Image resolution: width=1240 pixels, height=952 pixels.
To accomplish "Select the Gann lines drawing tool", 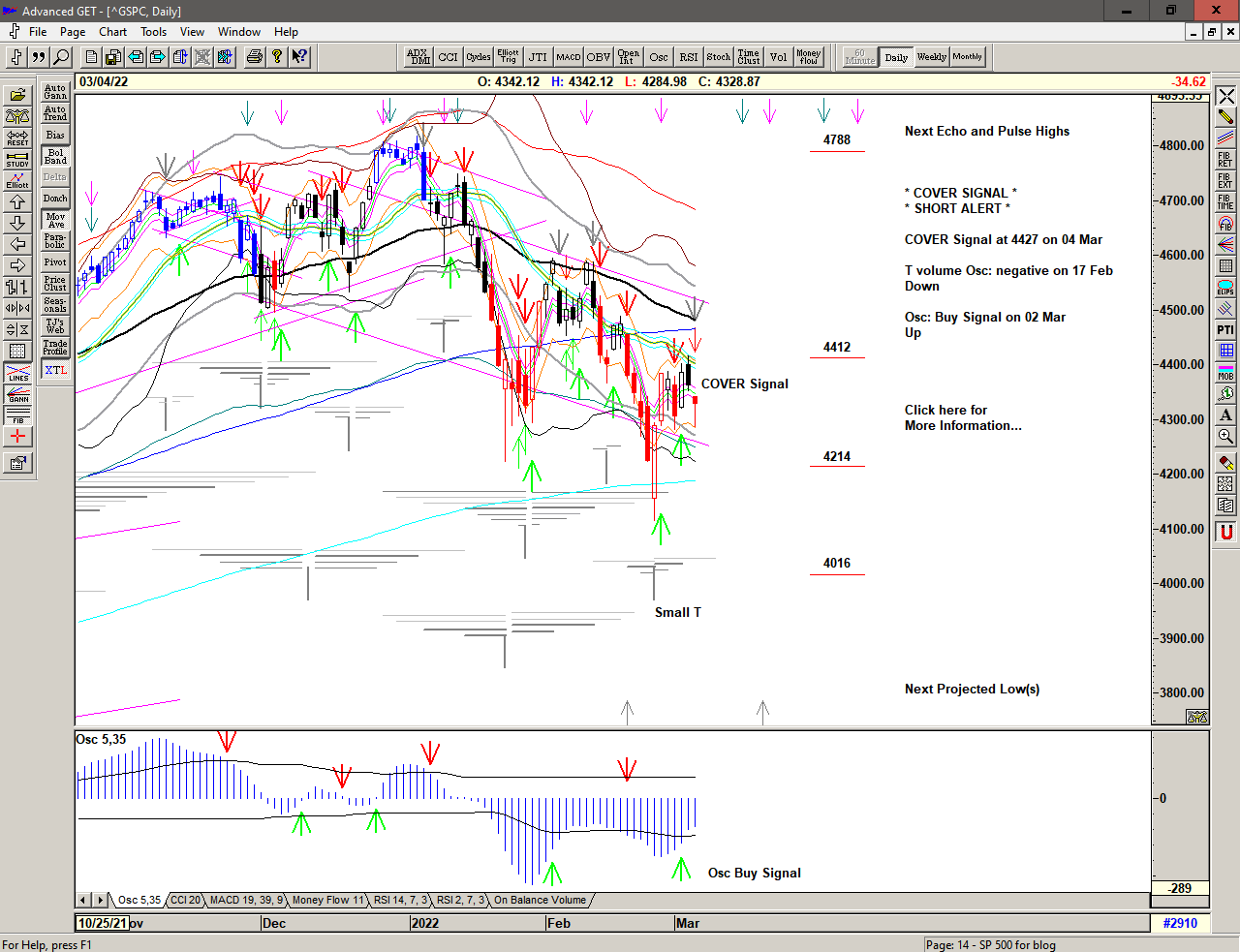I will click(x=17, y=394).
